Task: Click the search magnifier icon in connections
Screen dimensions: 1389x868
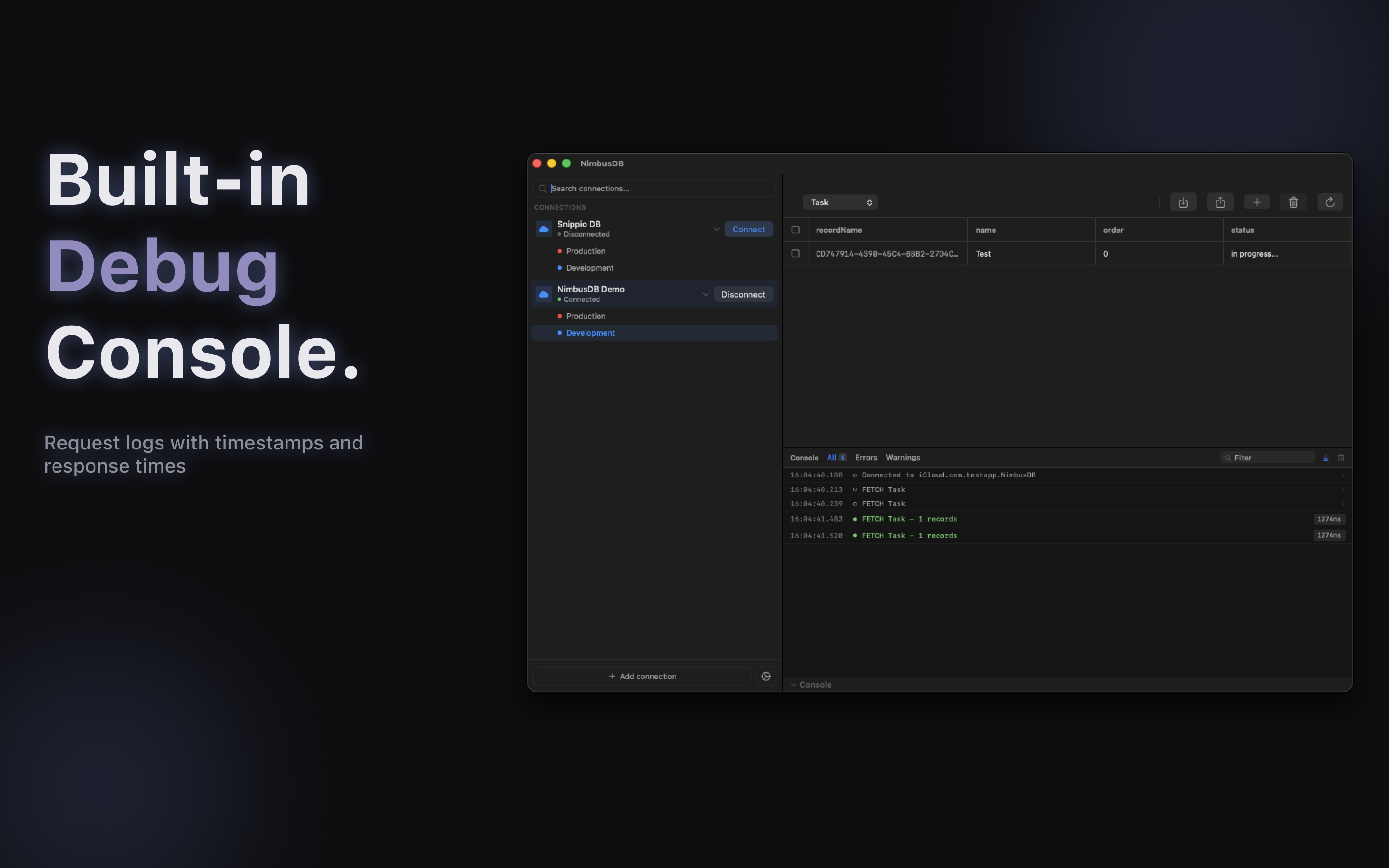Action: tap(543, 188)
